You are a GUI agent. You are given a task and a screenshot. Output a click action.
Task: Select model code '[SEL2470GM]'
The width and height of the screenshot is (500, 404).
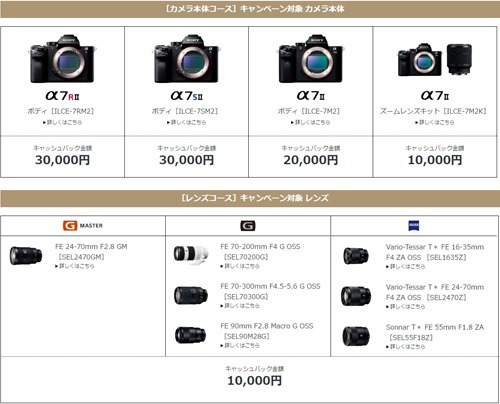(x=81, y=257)
